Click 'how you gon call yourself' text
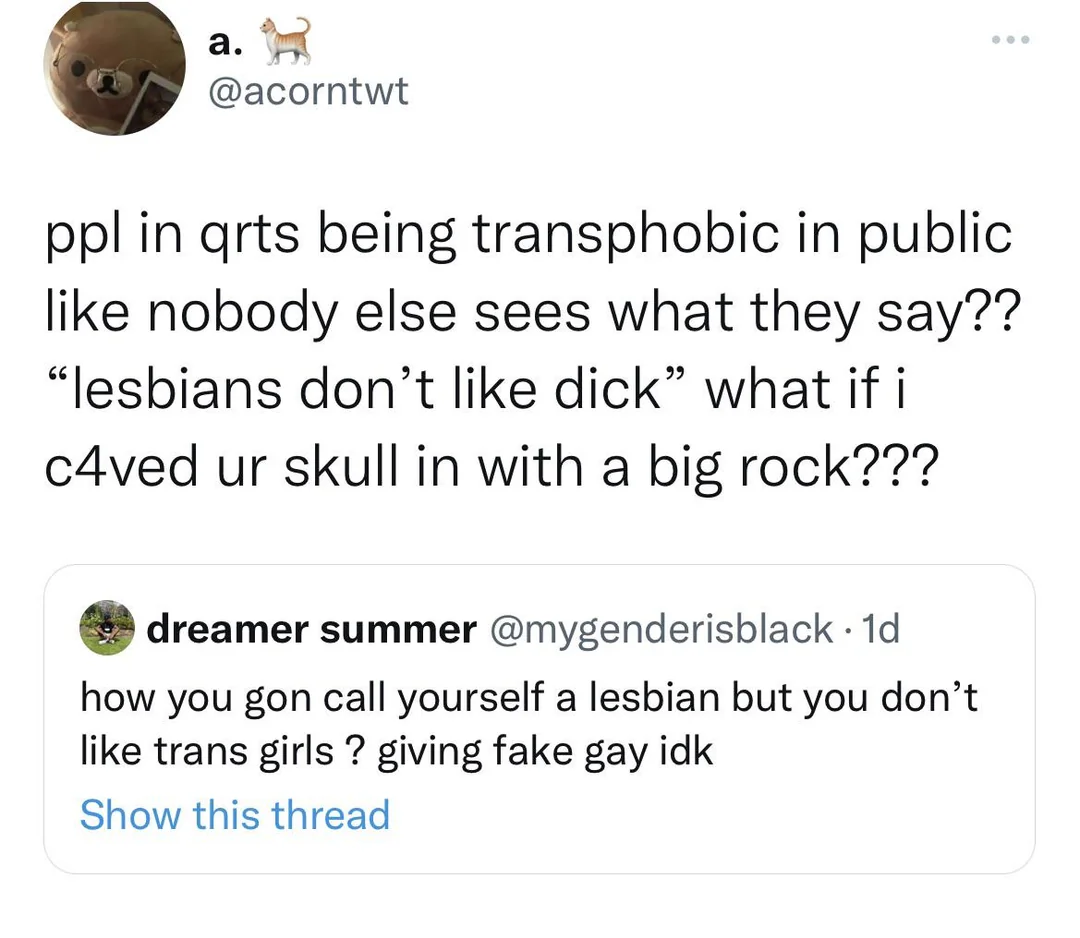The height and width of the screenshot is (938, 1080). [x=312, y=698]
